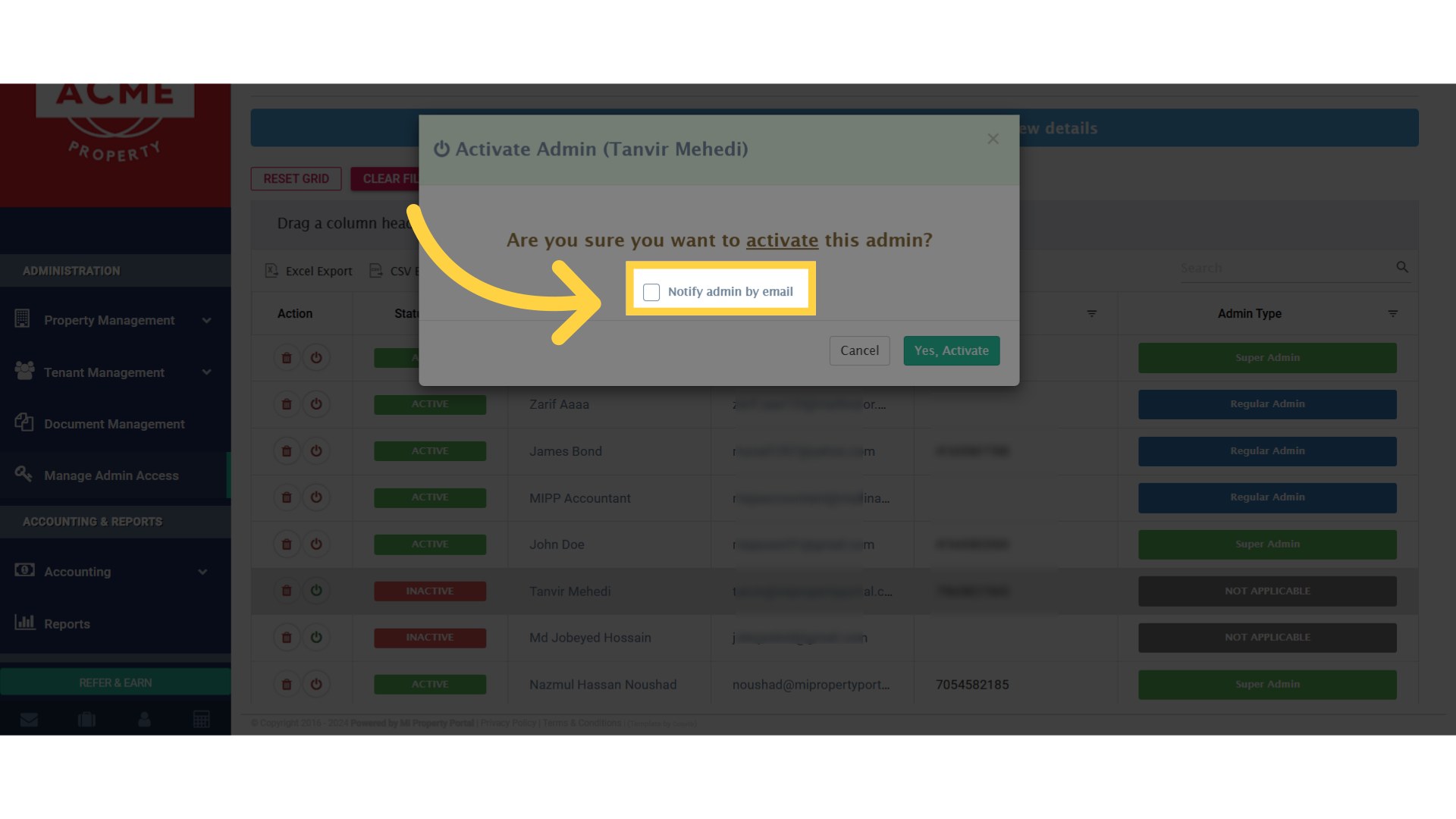Viewport: 1456px width, 819px height.
Task: Click the INACTIVE status of Tanvir Mehedi
Action: 430,591
